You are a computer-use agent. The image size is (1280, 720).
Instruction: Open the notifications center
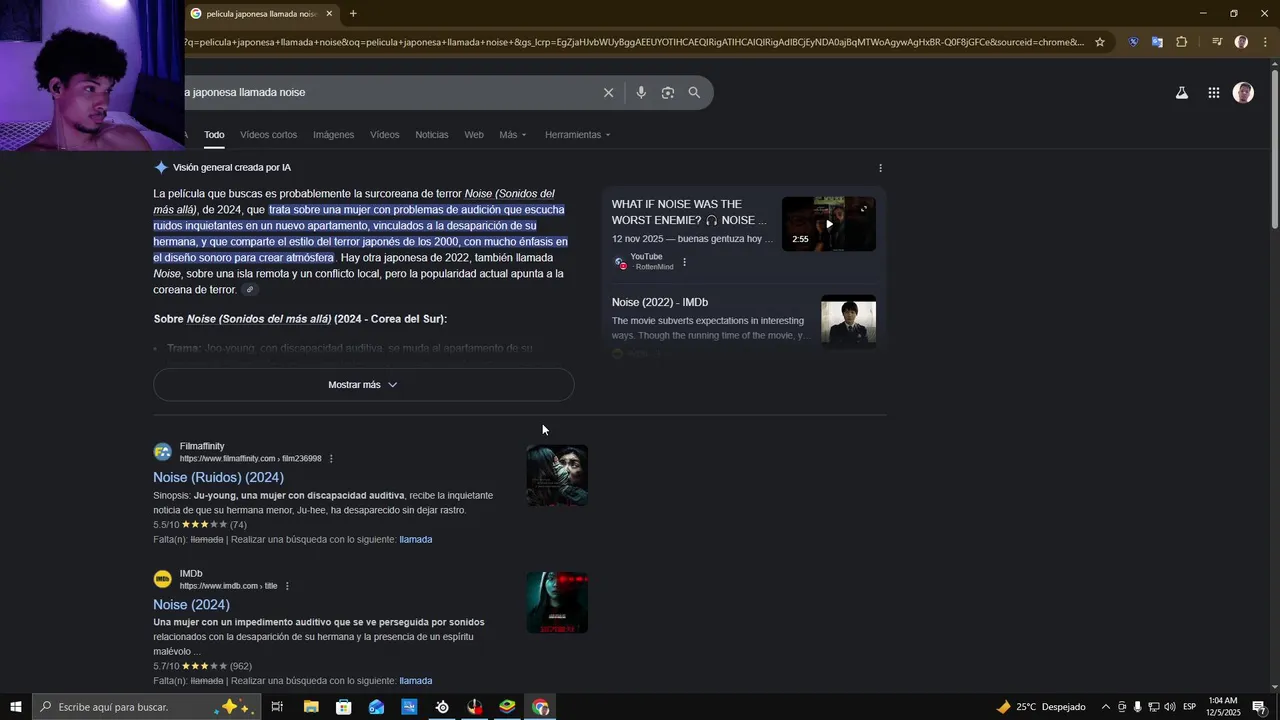tap(1259, 707)
